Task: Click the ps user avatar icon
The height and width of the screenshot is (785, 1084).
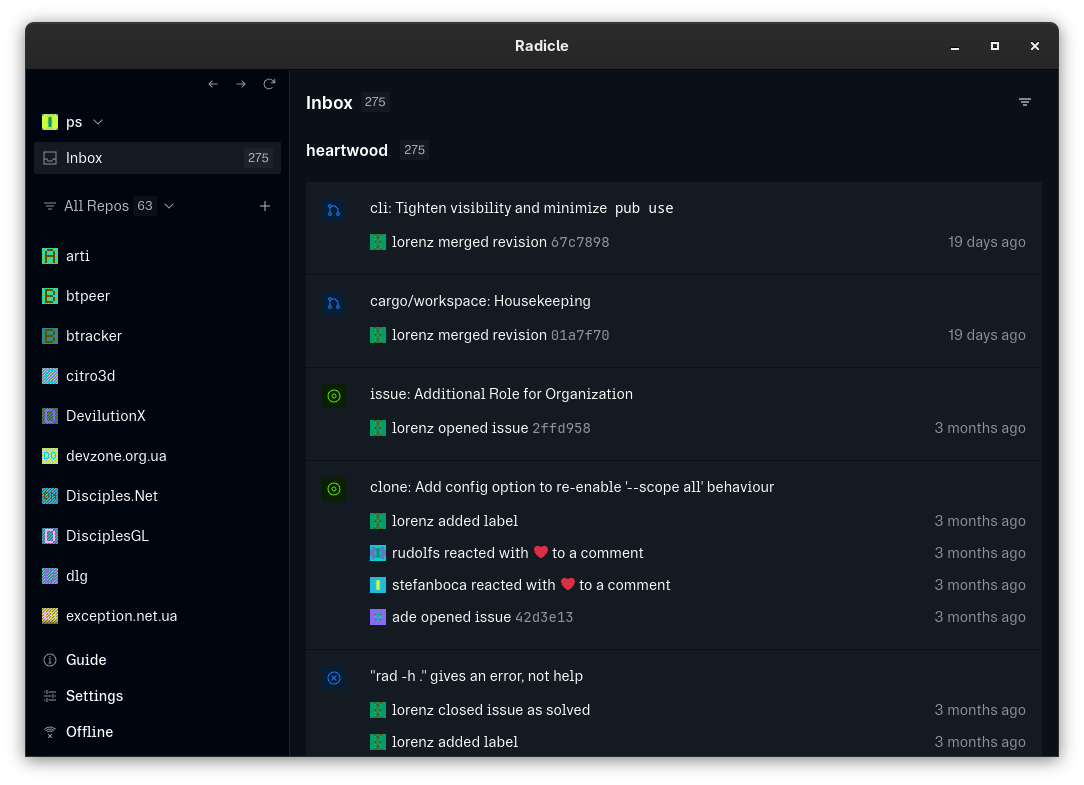Action: point(50,122)
